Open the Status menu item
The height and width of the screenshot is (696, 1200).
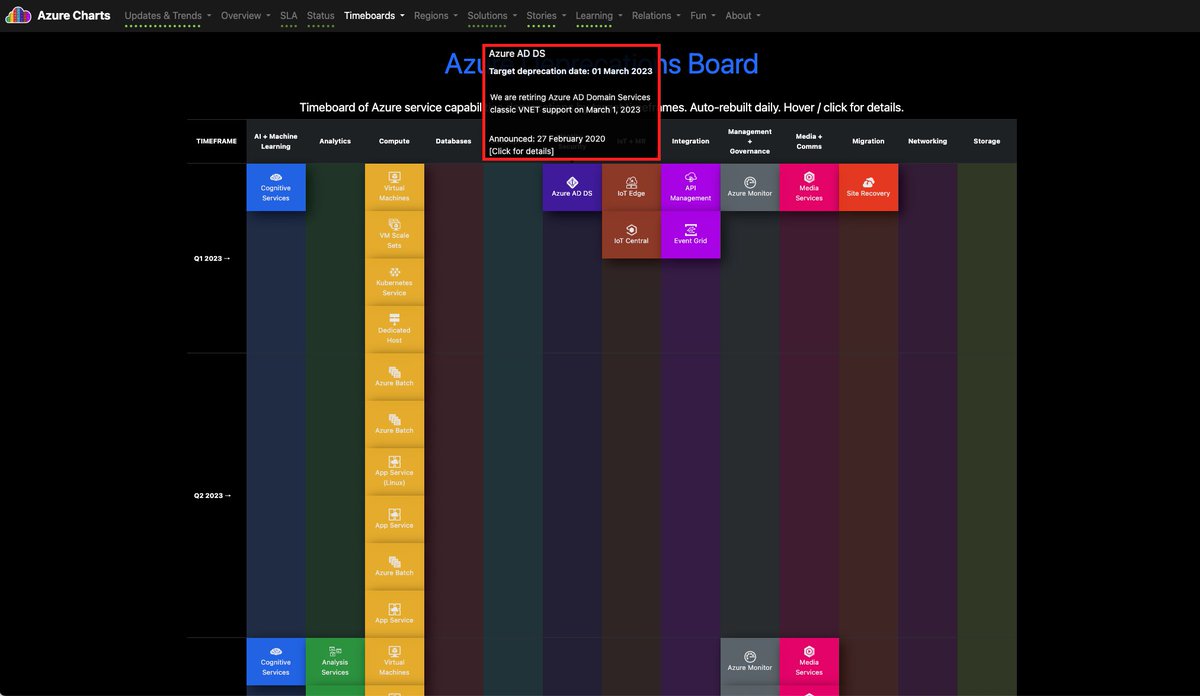tap(320, 15)
